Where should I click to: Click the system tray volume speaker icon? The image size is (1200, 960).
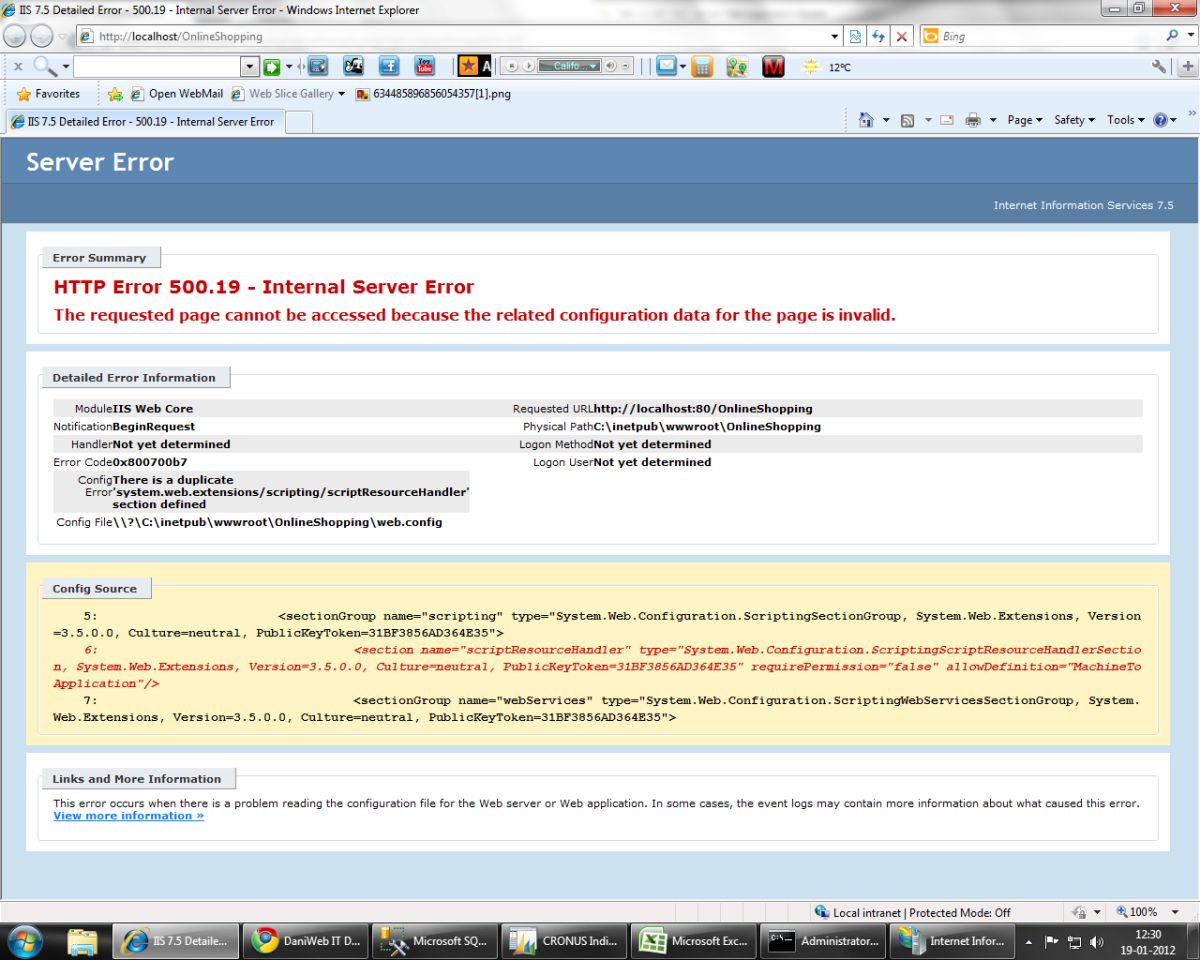pos(1097,941)
